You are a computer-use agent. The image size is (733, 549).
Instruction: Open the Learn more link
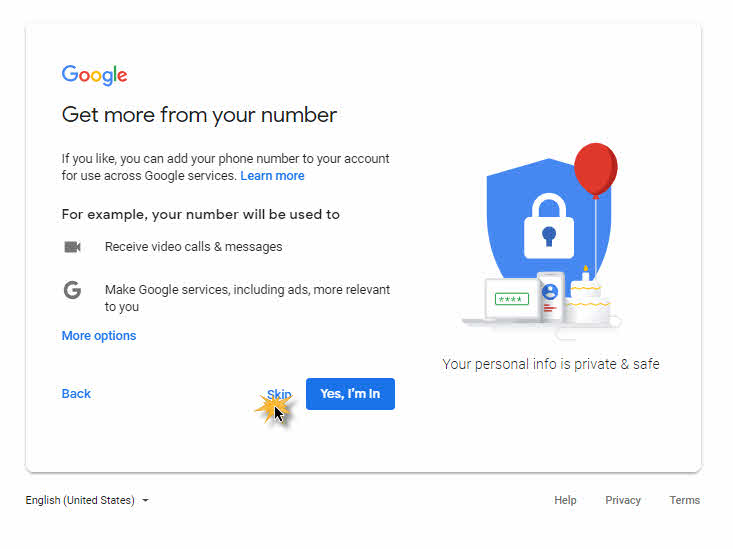(272, 176)
